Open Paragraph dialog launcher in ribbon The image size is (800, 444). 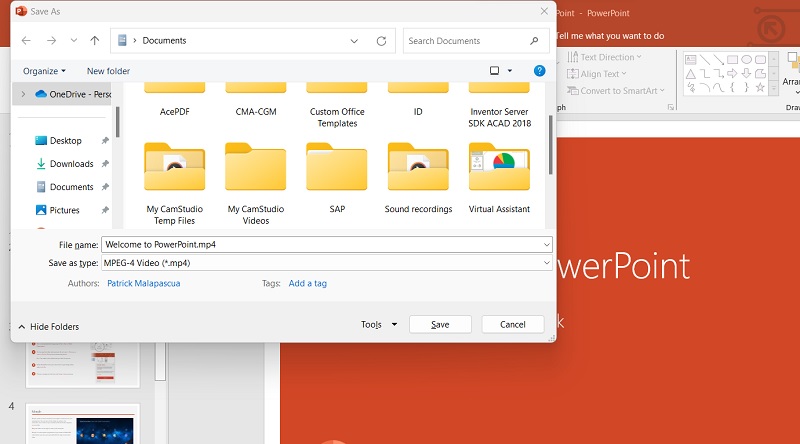671,107
